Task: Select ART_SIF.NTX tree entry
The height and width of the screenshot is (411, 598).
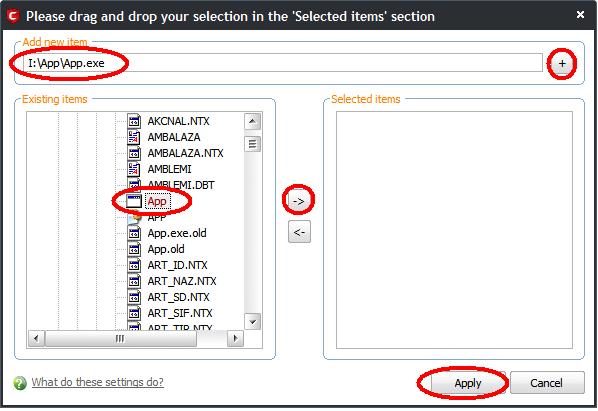Action: (180, 313)
